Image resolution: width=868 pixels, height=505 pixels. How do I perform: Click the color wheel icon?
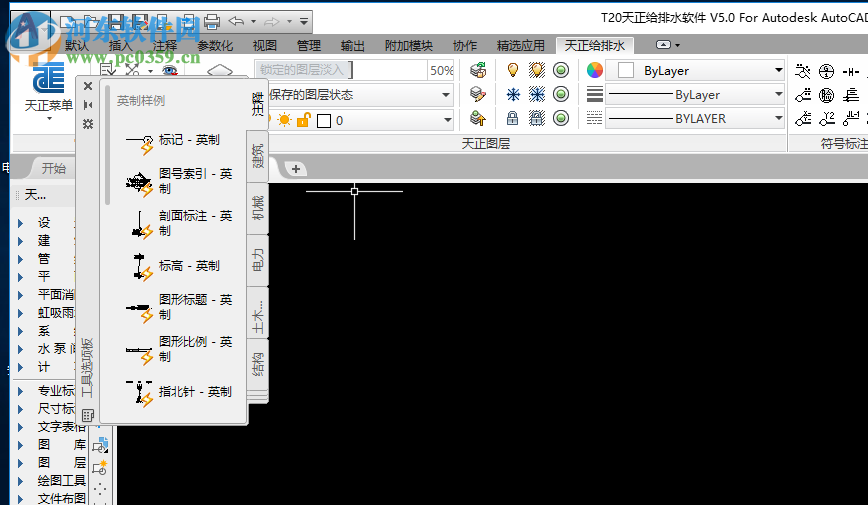click(595, 70)
